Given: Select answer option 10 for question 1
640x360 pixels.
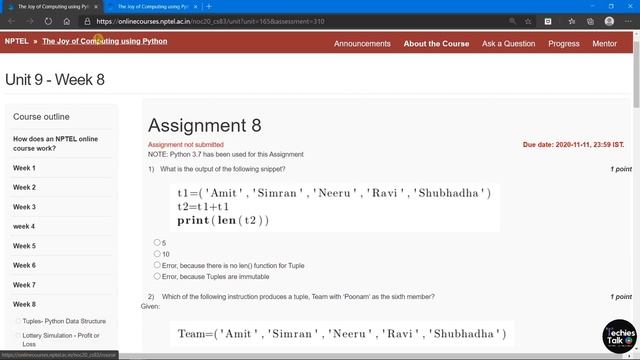Looking at the screenshot, I should tap(157, 253).
